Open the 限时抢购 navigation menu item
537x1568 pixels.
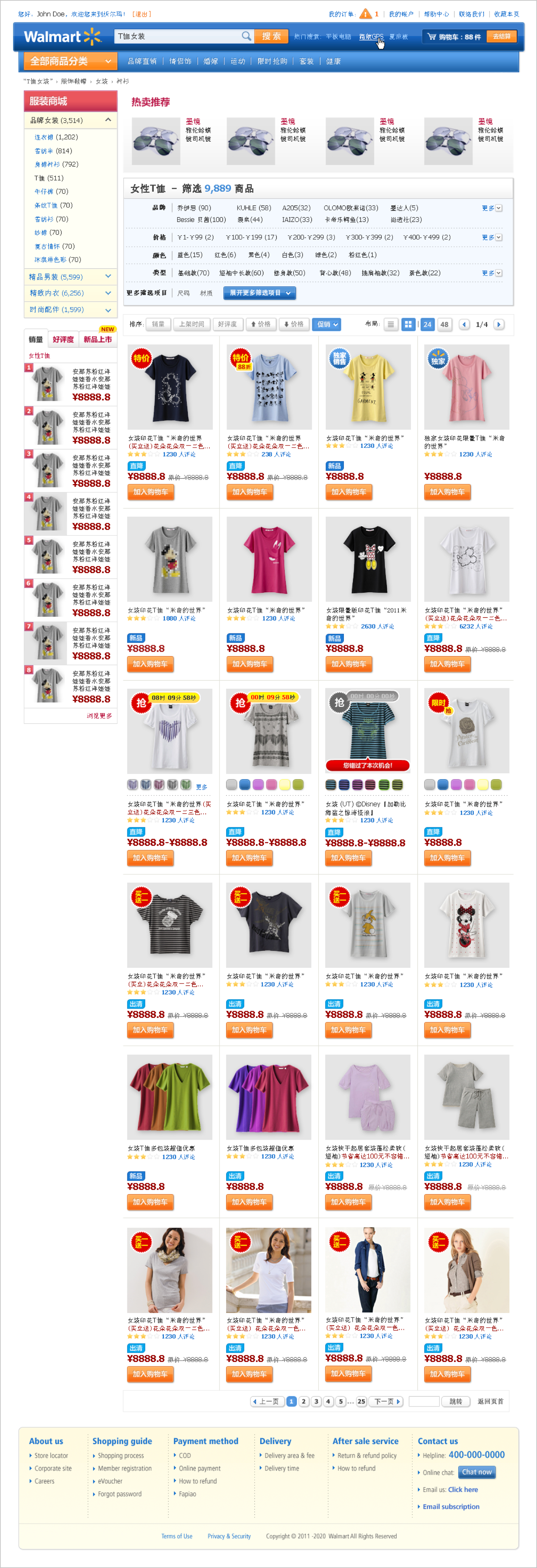pyautogui.click(x=272, y=61)
